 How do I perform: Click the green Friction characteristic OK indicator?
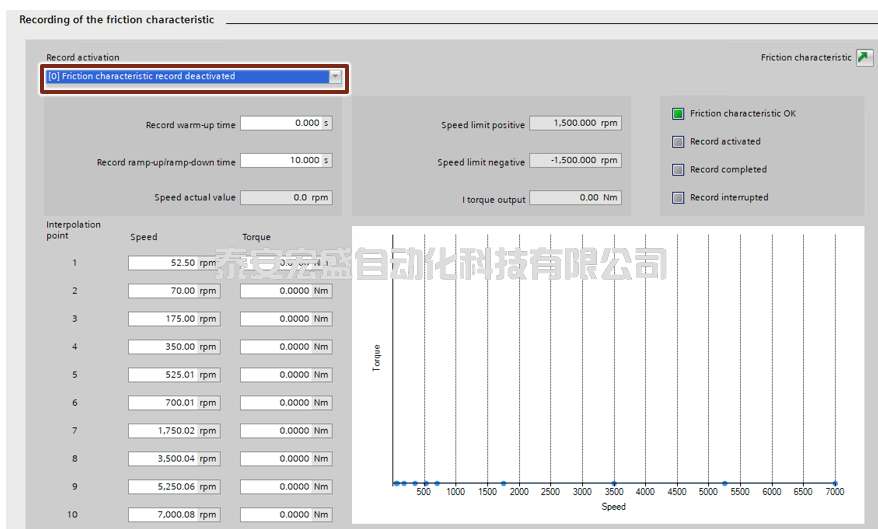pyautogui.click(x=678, y=114)
